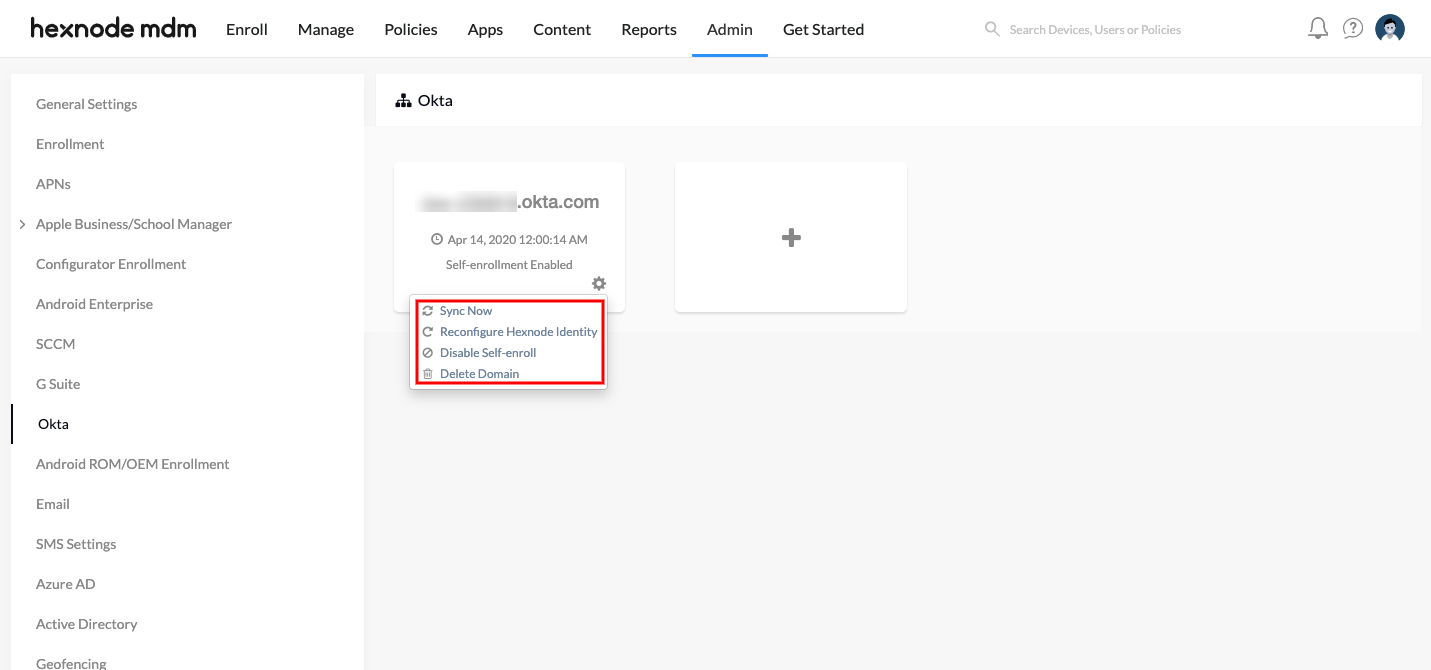Click the search magnifier icon

click(992, 29)
